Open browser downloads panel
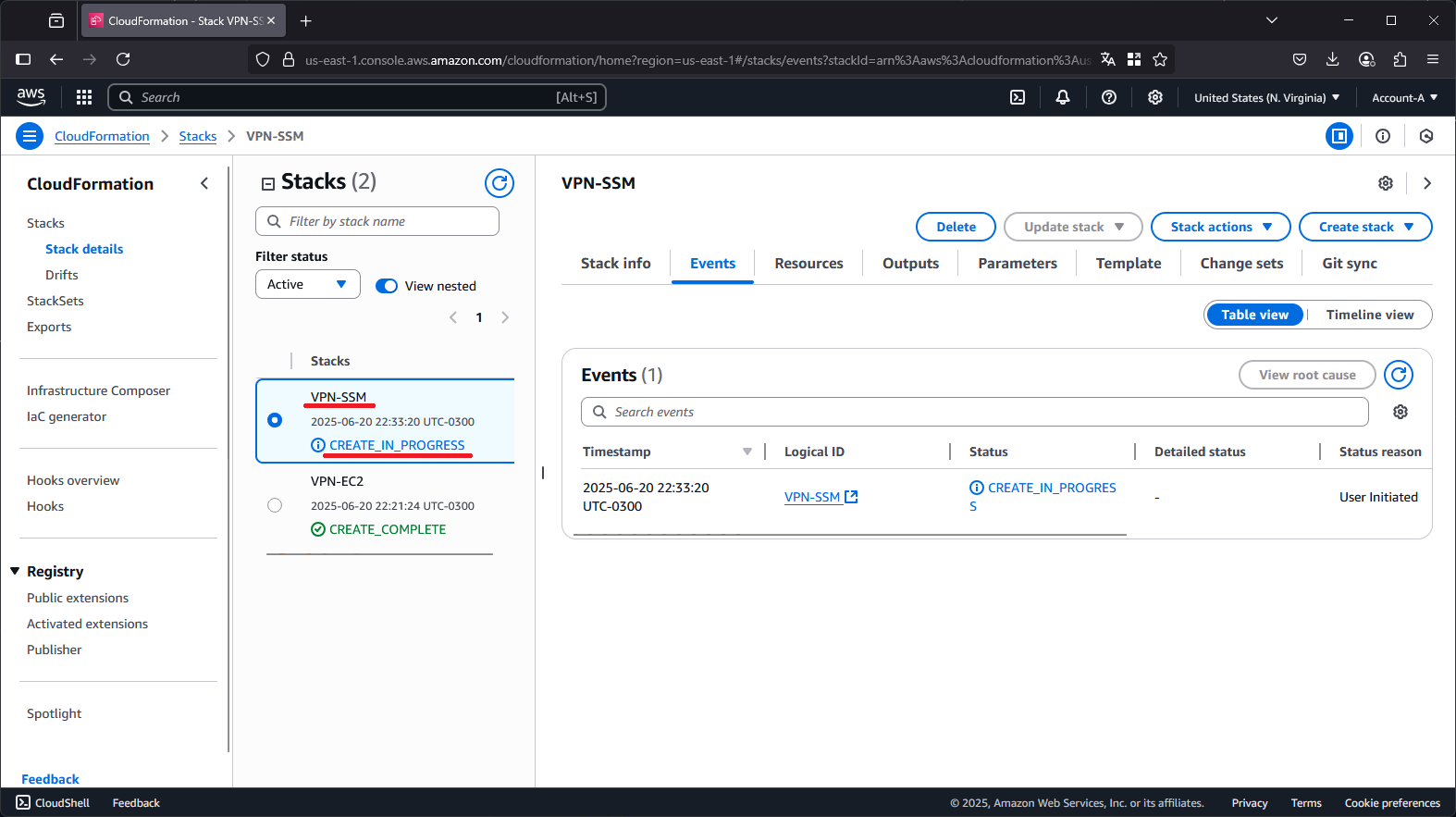The height and width of the screenshot is (817, 1456). pos(1332,59)
